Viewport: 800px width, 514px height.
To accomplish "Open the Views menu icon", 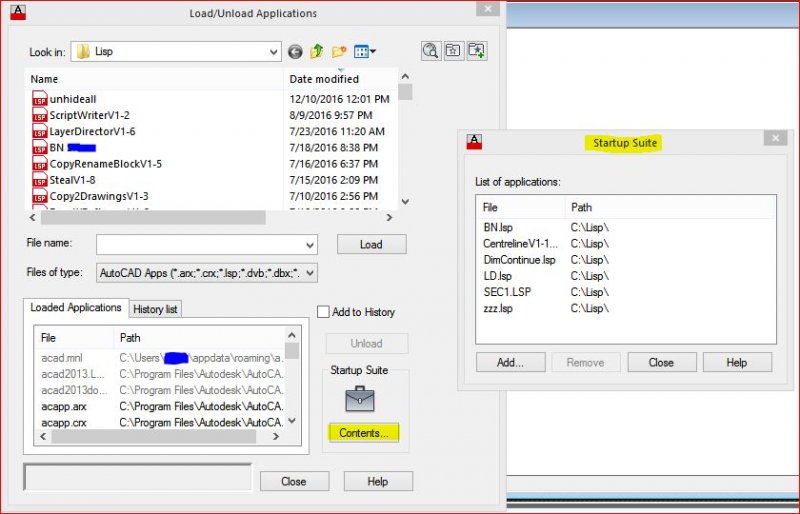I will 365,52.
